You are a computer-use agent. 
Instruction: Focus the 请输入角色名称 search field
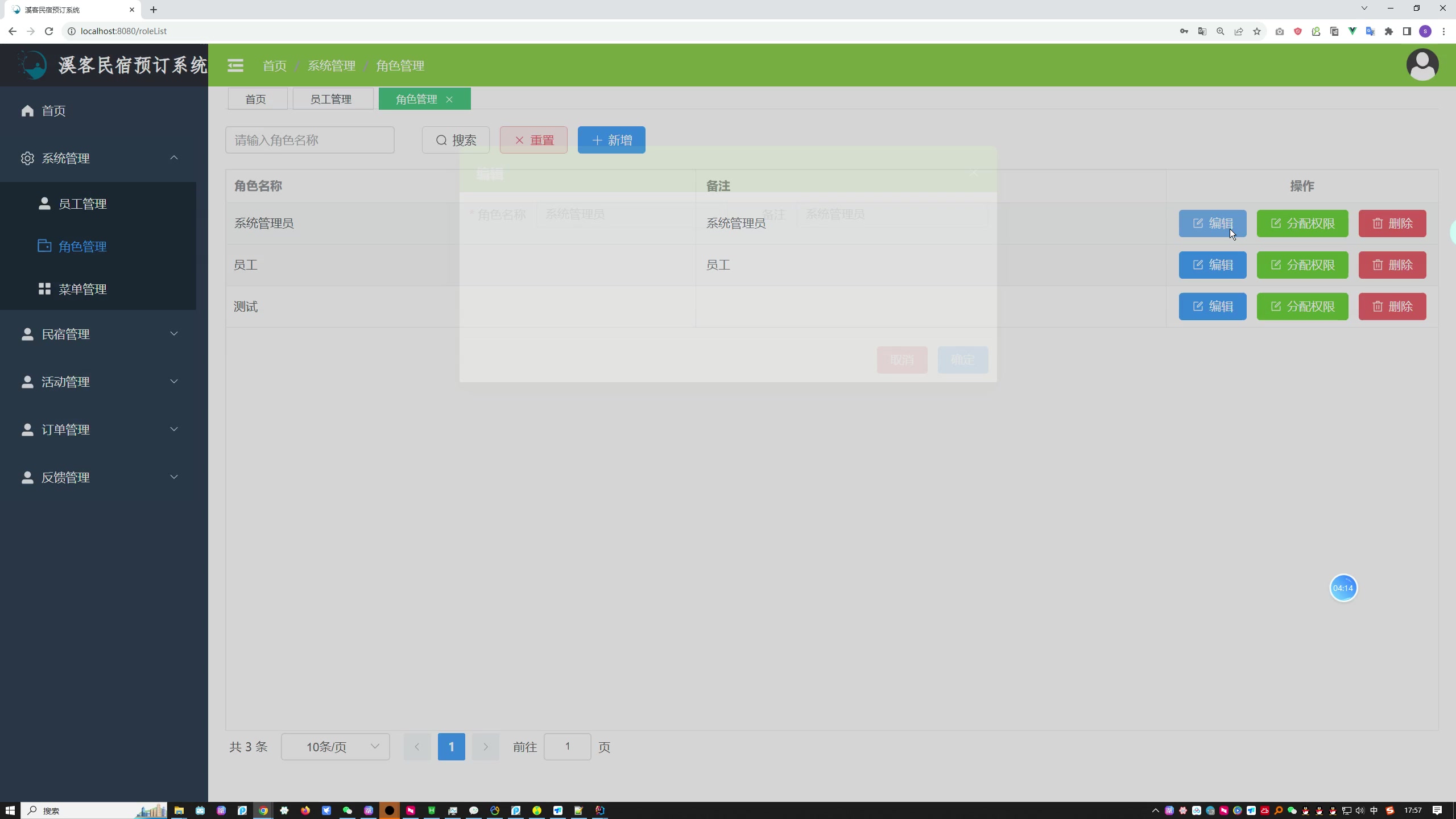[x=310, y=140]
